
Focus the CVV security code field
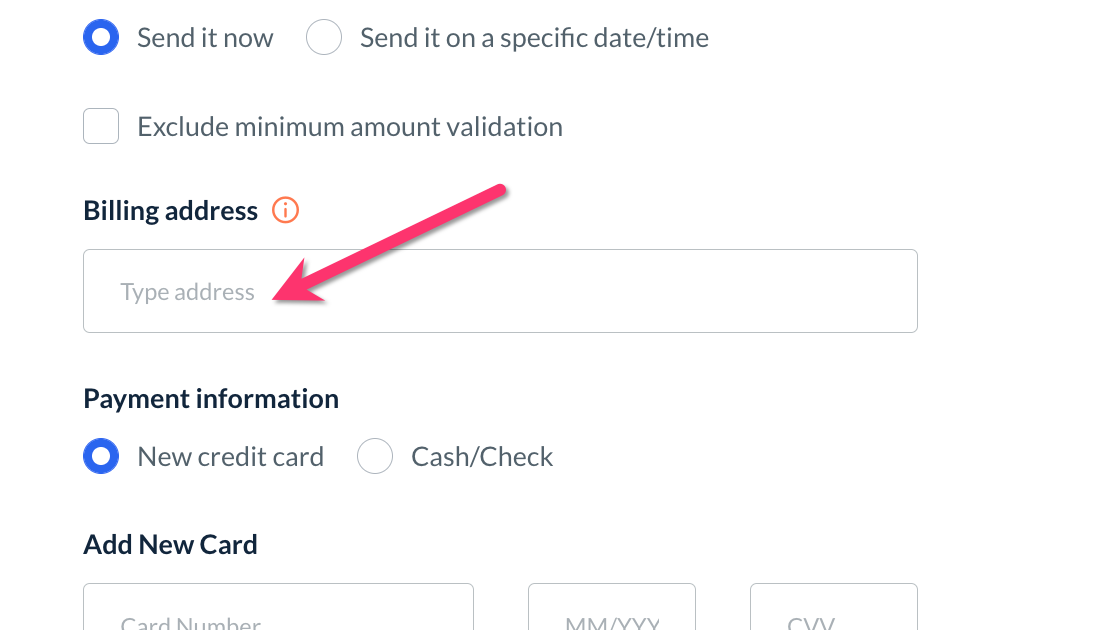point(833,610)
